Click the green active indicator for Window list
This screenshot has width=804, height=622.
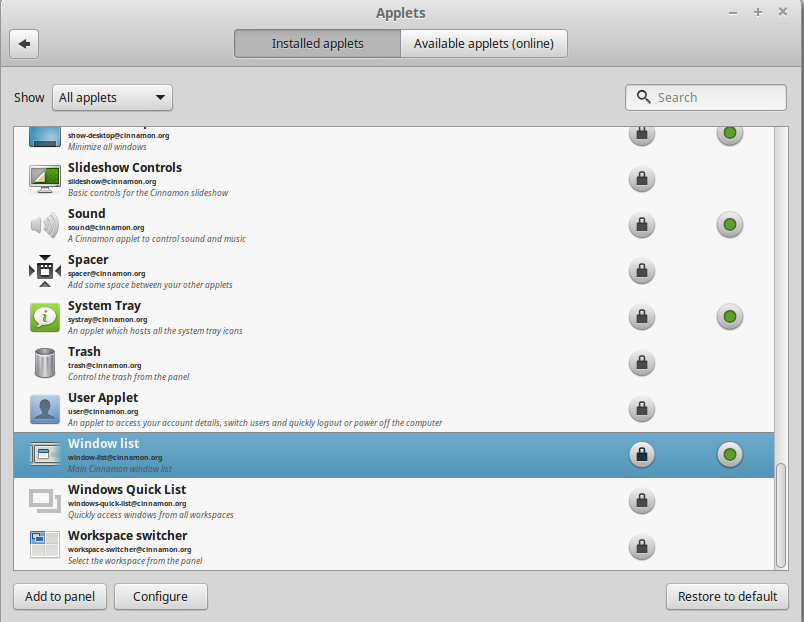[x=730, y=455]
